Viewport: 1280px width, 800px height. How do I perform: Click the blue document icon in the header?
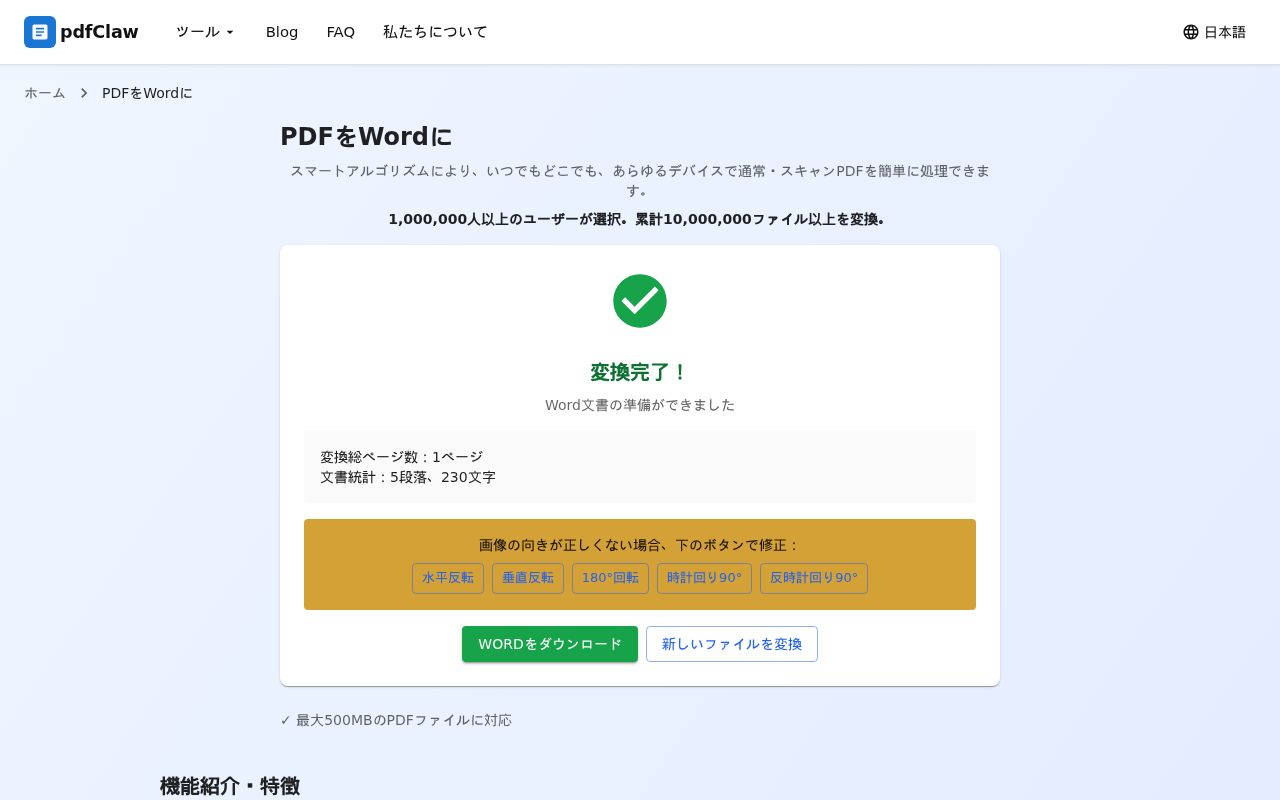point(38,32)
